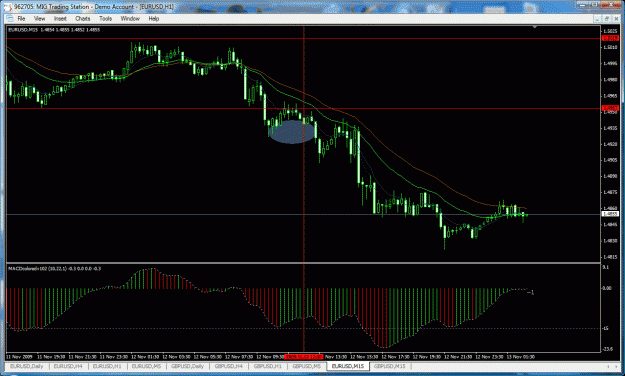This screenshot has width=625, height=376.
Task: Click the chart shift triangle marker at top
Action: click(x=535, y=27)
